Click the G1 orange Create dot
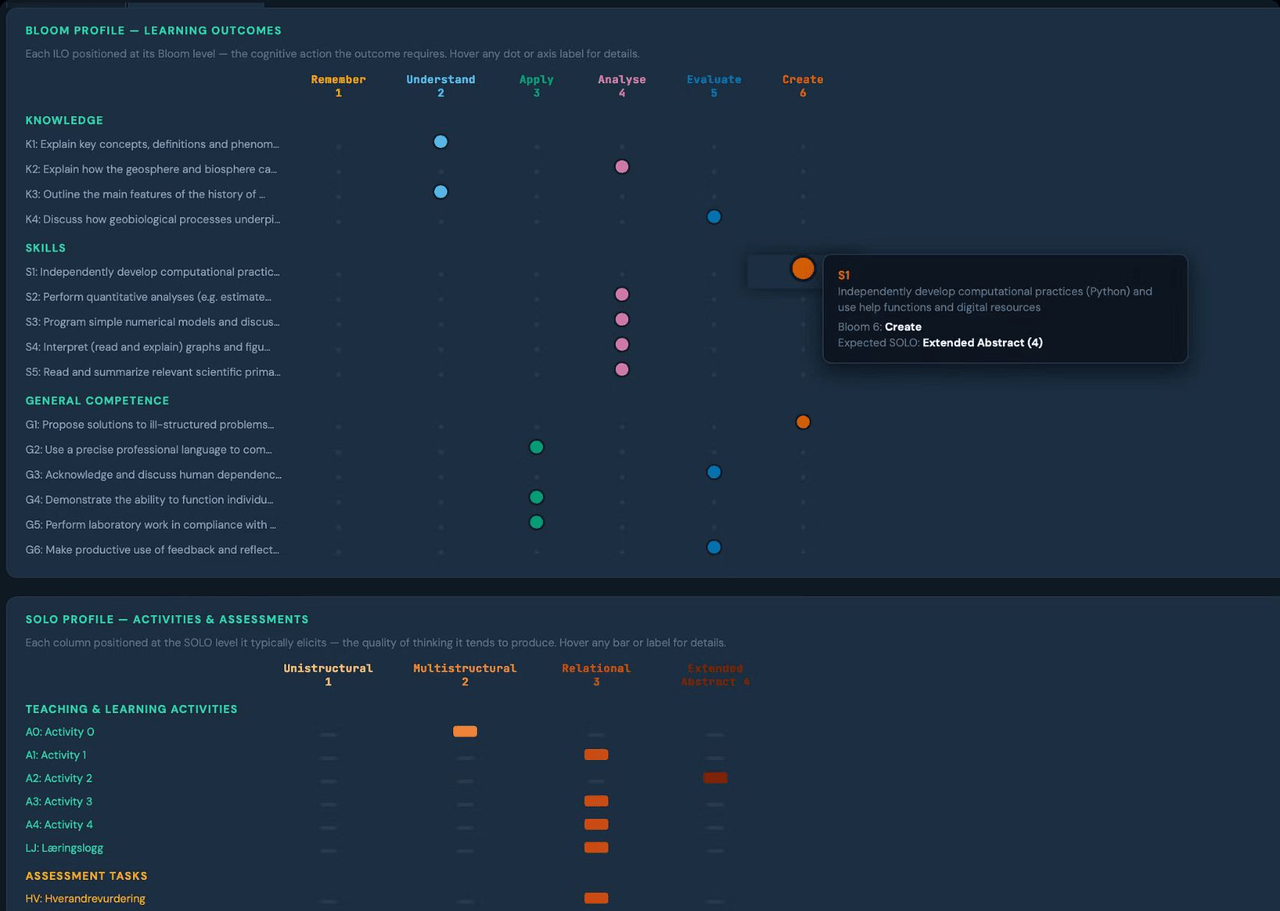 803,422
